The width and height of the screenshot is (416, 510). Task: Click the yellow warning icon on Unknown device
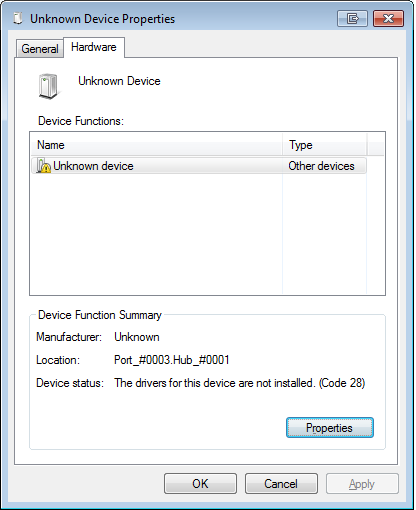44,166
